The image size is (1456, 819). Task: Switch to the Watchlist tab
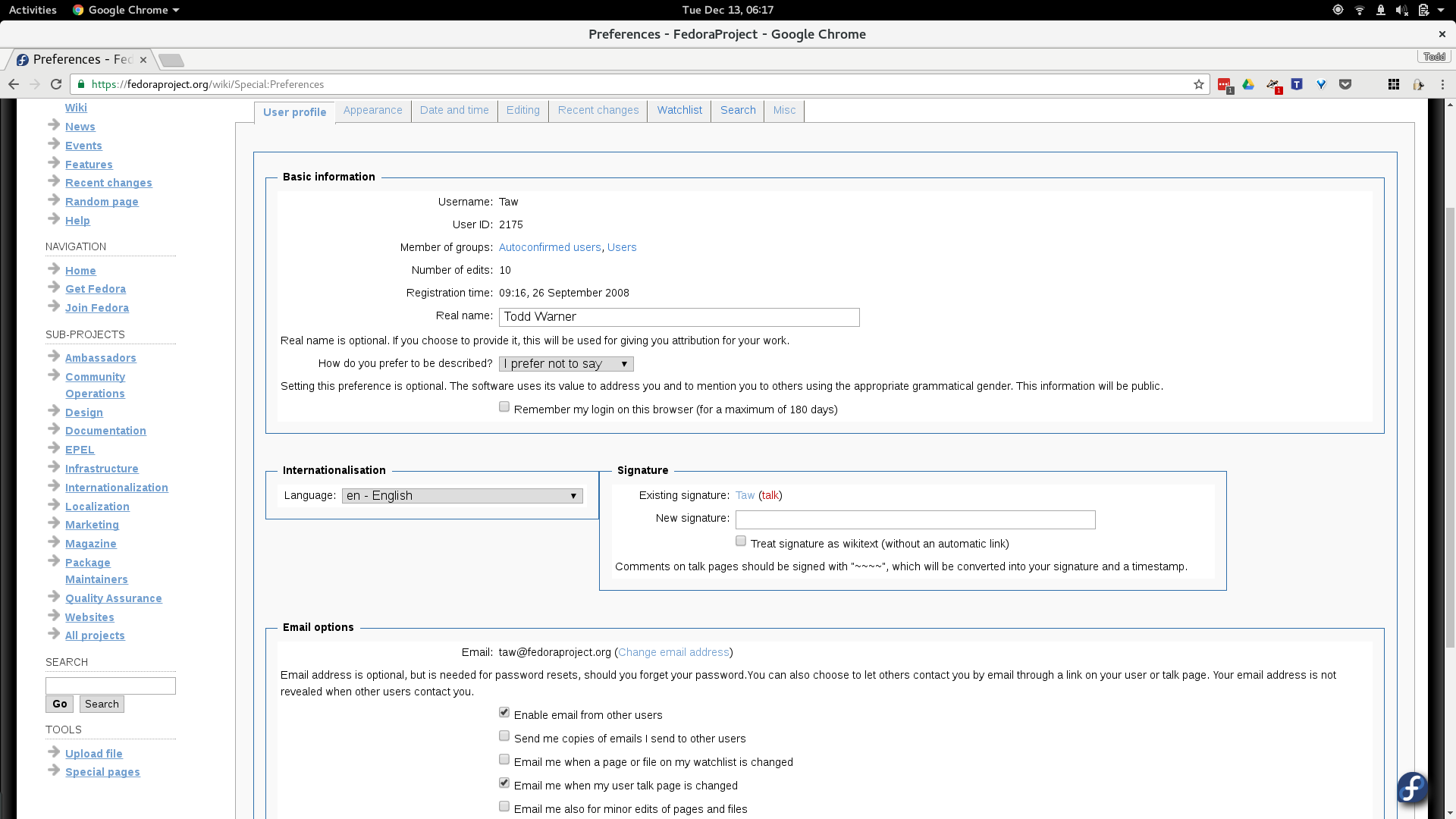point(679,111)
